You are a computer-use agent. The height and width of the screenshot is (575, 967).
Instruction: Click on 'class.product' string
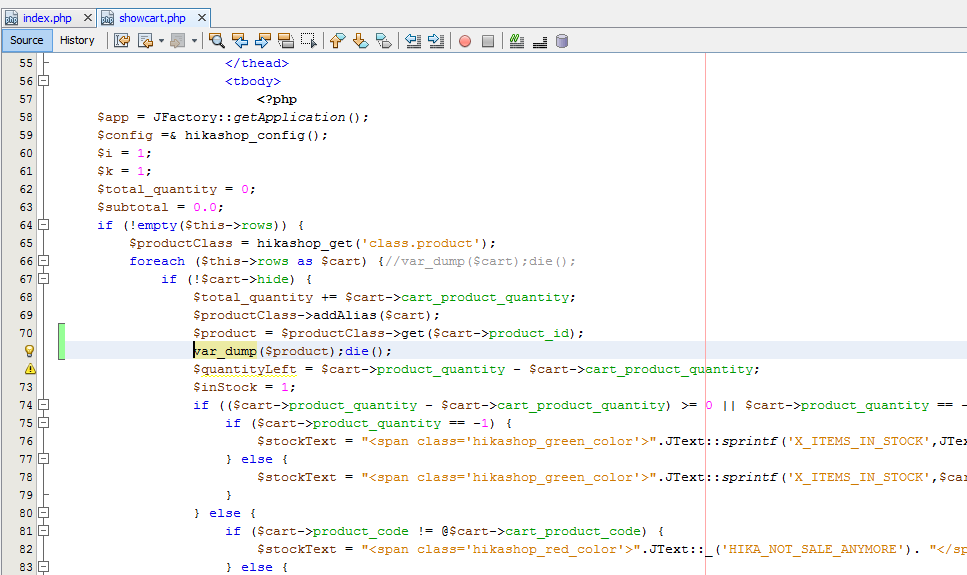tap(421, 243)
